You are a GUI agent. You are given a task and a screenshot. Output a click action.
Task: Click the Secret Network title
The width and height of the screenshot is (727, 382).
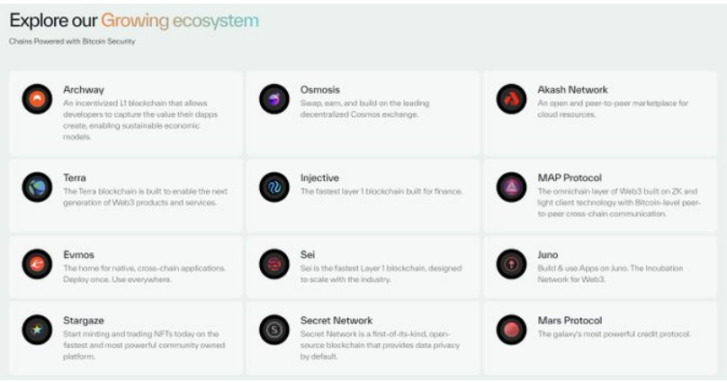[x=336, y=321]
